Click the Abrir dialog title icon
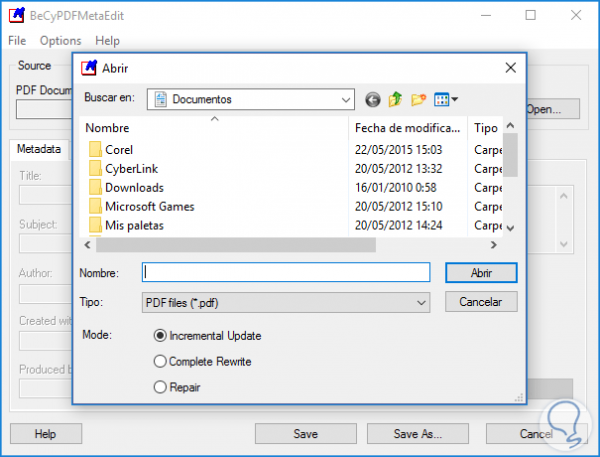 pyautogui.click(x=89, y=68)
